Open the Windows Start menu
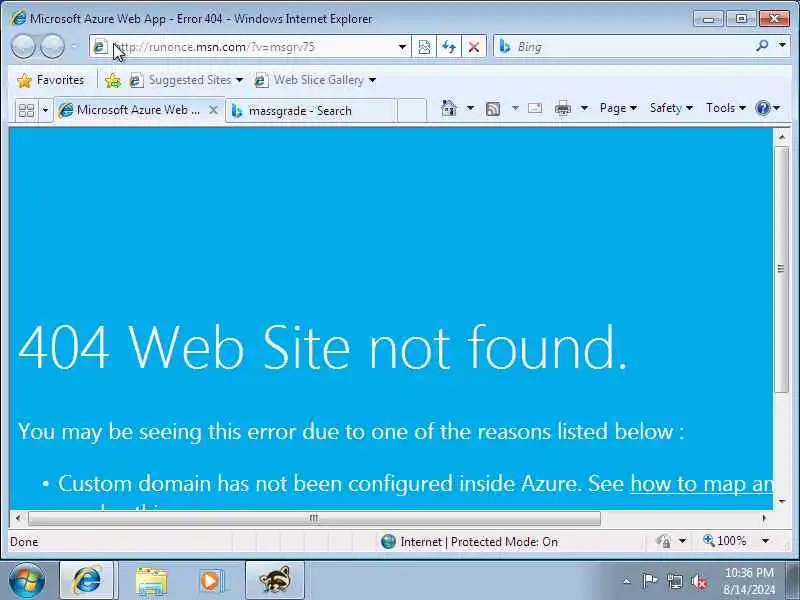 27,581
